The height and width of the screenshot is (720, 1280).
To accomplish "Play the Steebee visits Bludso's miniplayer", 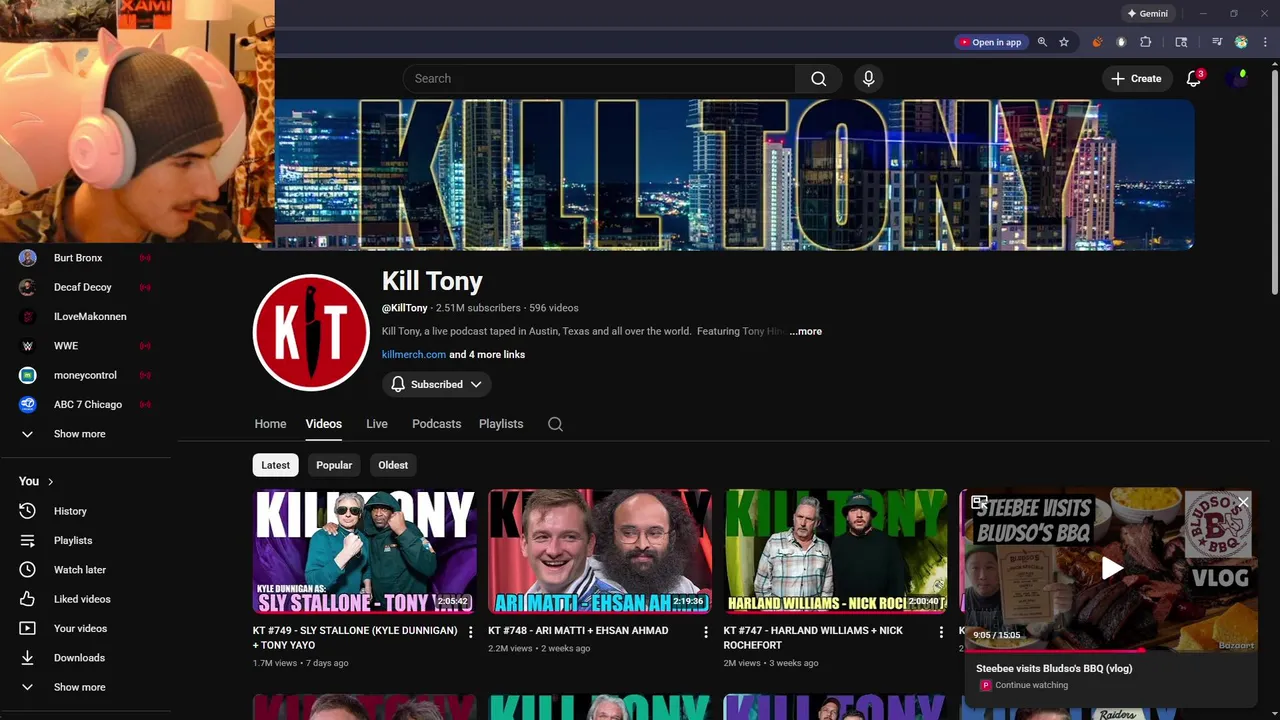I will click(1112, 568).
